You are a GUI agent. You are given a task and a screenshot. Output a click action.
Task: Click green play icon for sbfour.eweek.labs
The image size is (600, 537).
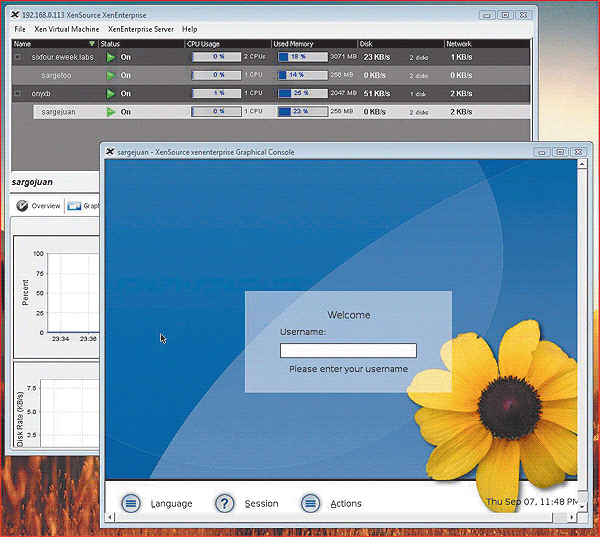(x=111, y=57)
